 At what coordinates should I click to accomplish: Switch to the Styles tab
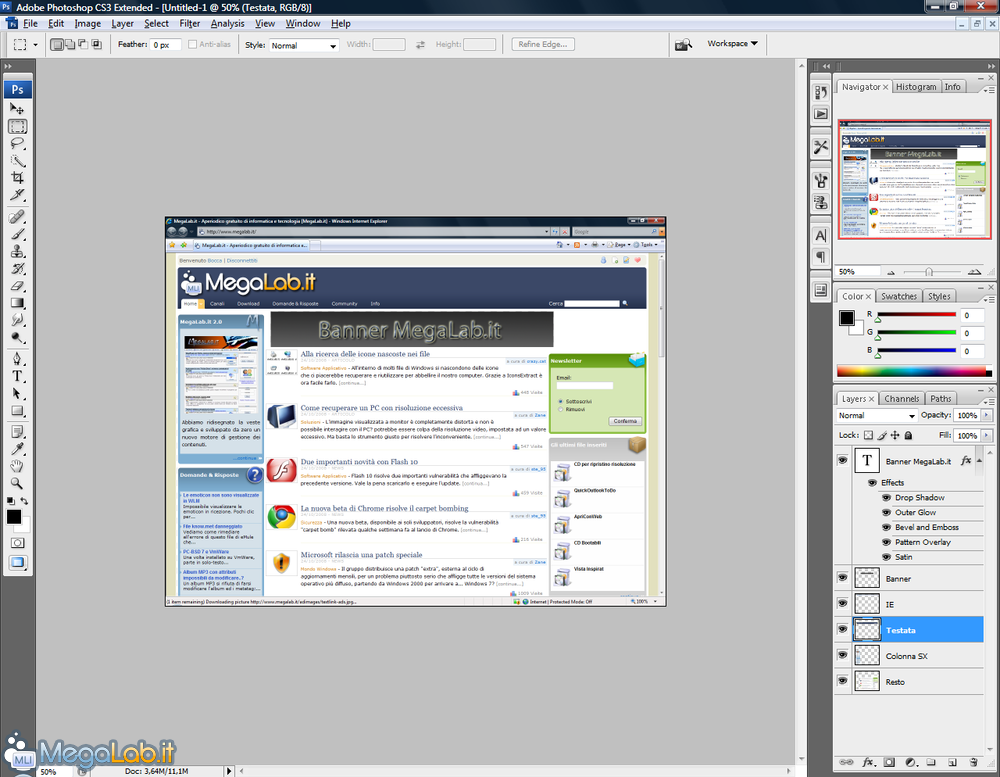pyautogui.click(x=939, y=296)
